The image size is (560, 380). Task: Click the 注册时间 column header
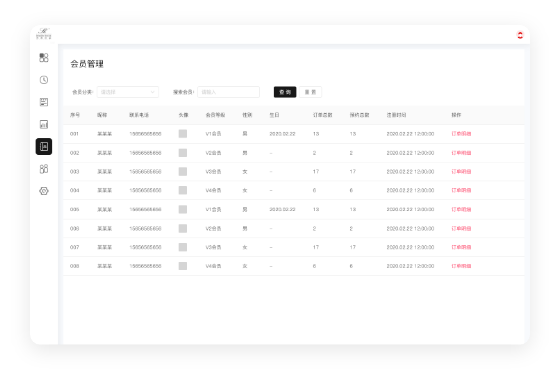point(396,115)
